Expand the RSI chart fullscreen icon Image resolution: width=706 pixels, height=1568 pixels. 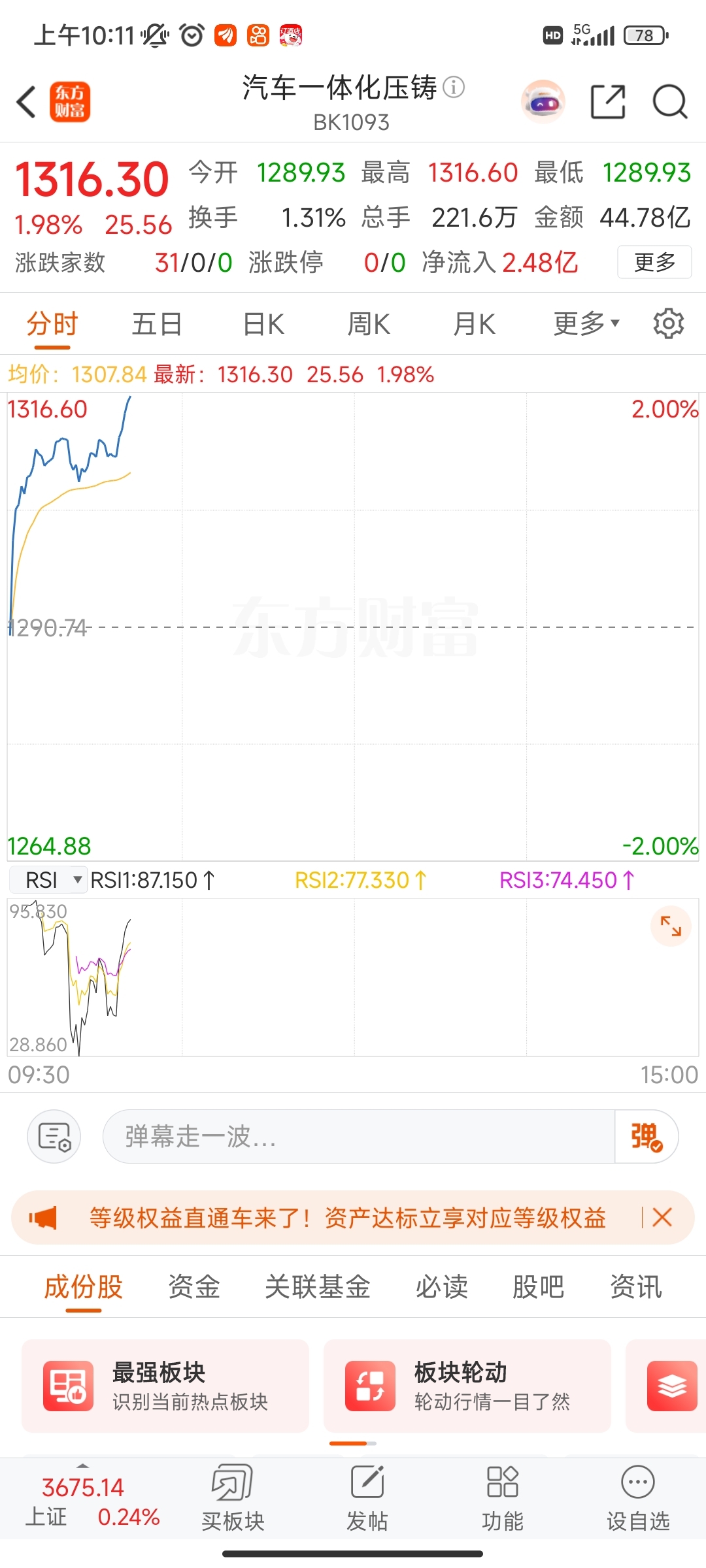[671, 926]
